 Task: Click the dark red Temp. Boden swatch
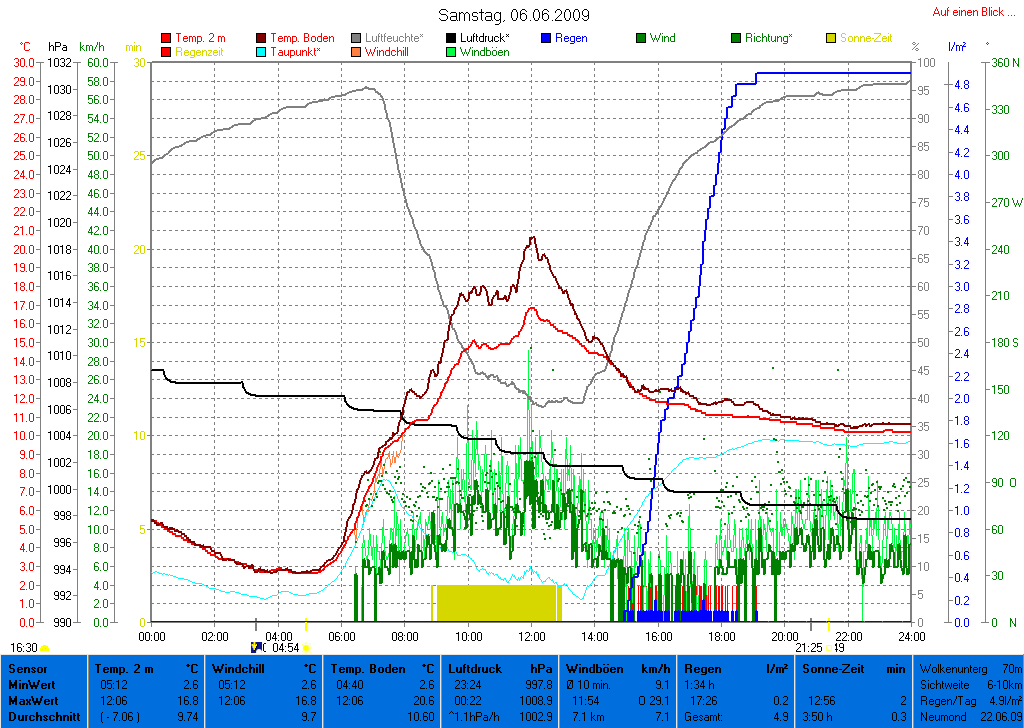[x=262, y=38]
